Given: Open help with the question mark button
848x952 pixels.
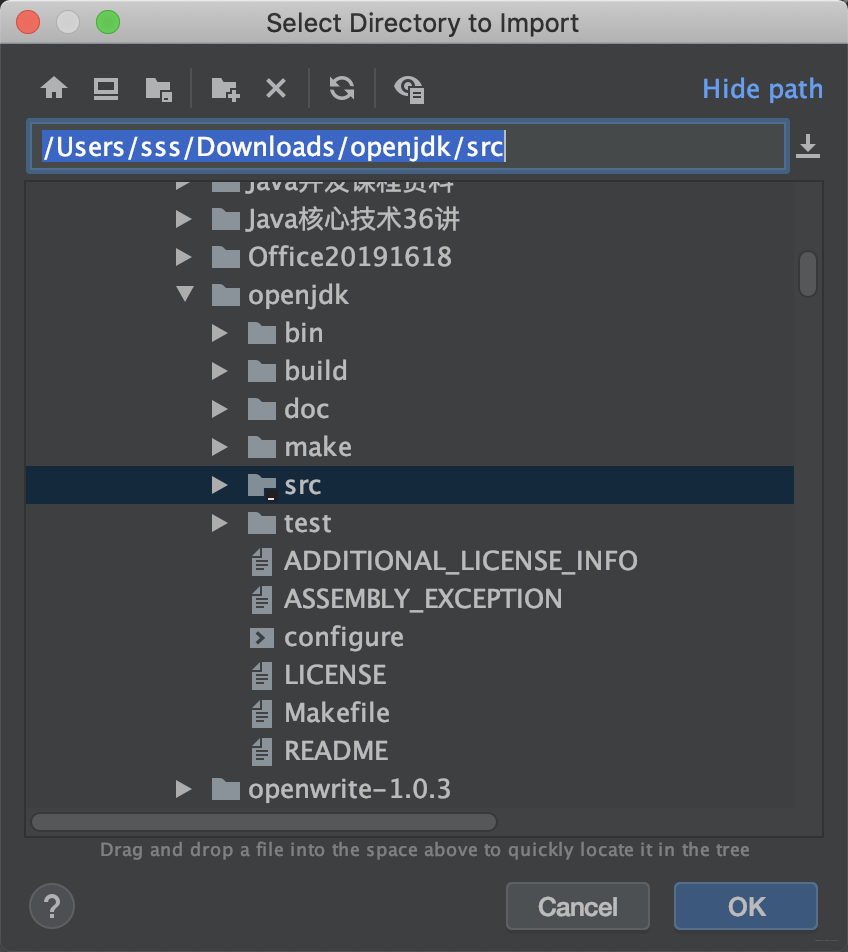Looking at the screenshot, I should (52, 906).
